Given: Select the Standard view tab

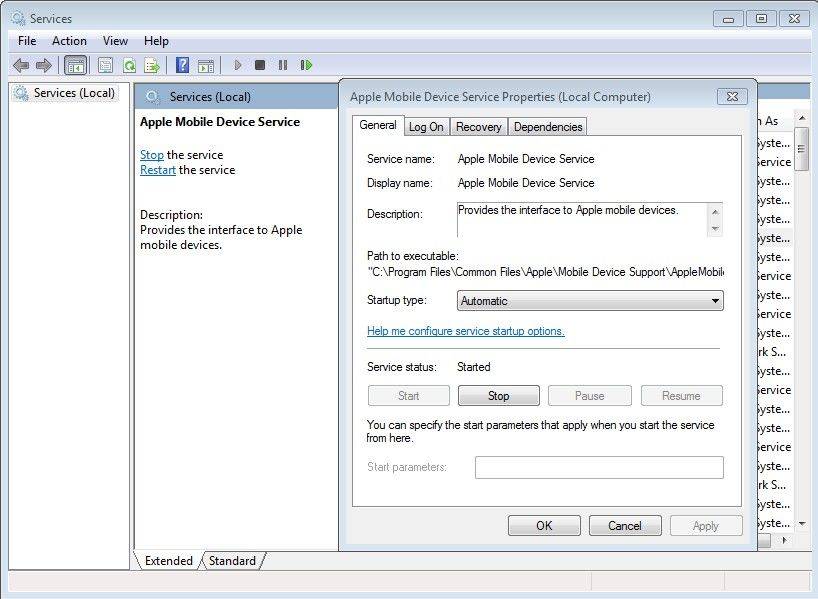Looking at the screenshot, I should click(232, 561).
